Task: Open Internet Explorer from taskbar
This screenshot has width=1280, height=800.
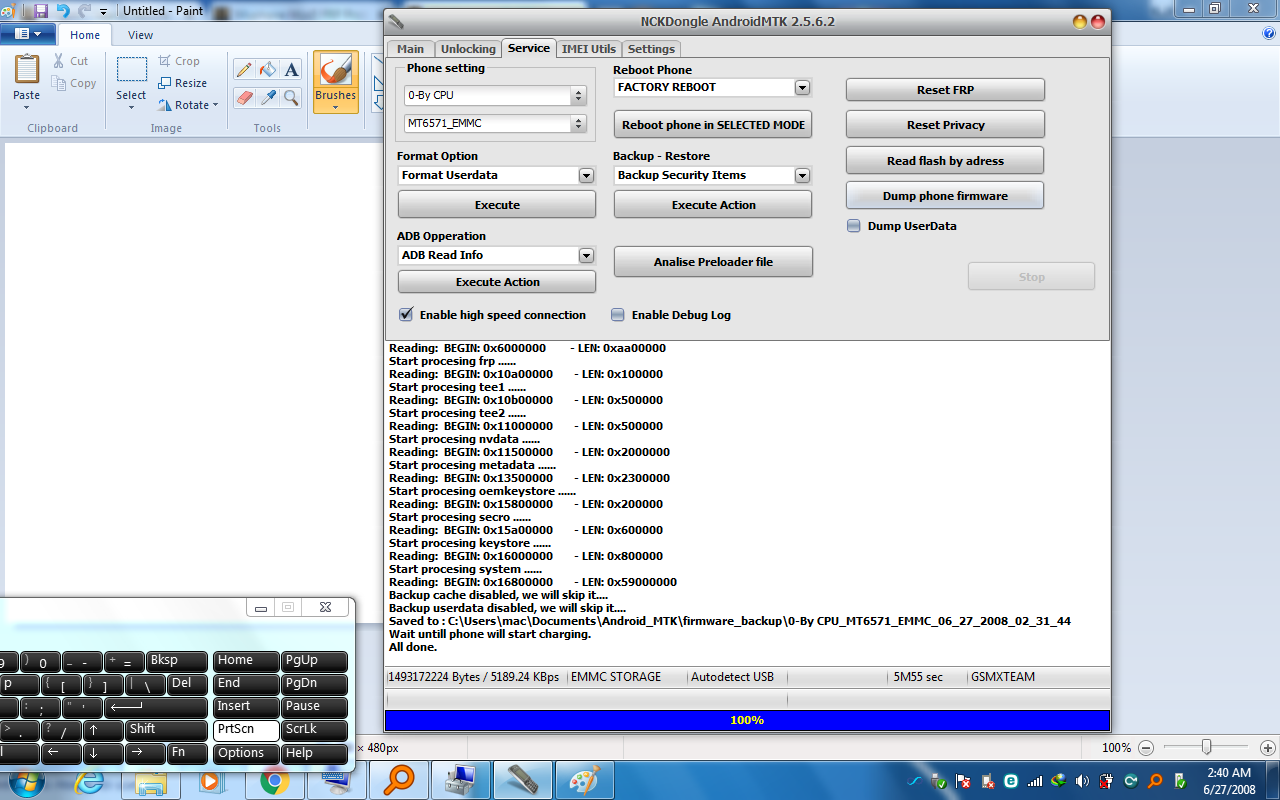Action: click(88, 780)
